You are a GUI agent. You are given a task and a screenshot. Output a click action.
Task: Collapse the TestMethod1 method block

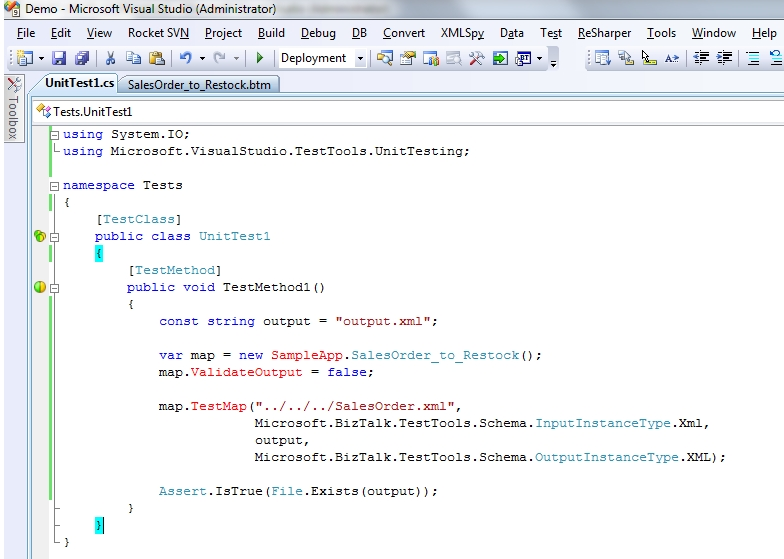tap(54, 288)
